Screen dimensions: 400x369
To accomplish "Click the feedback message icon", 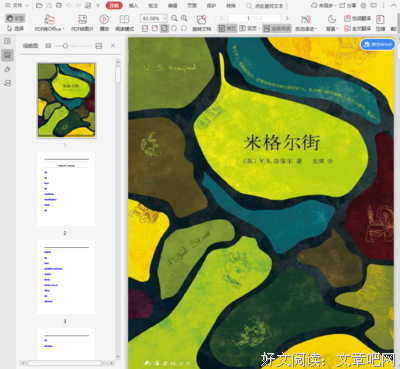I will pyautogui.click(x=374, y=6).
